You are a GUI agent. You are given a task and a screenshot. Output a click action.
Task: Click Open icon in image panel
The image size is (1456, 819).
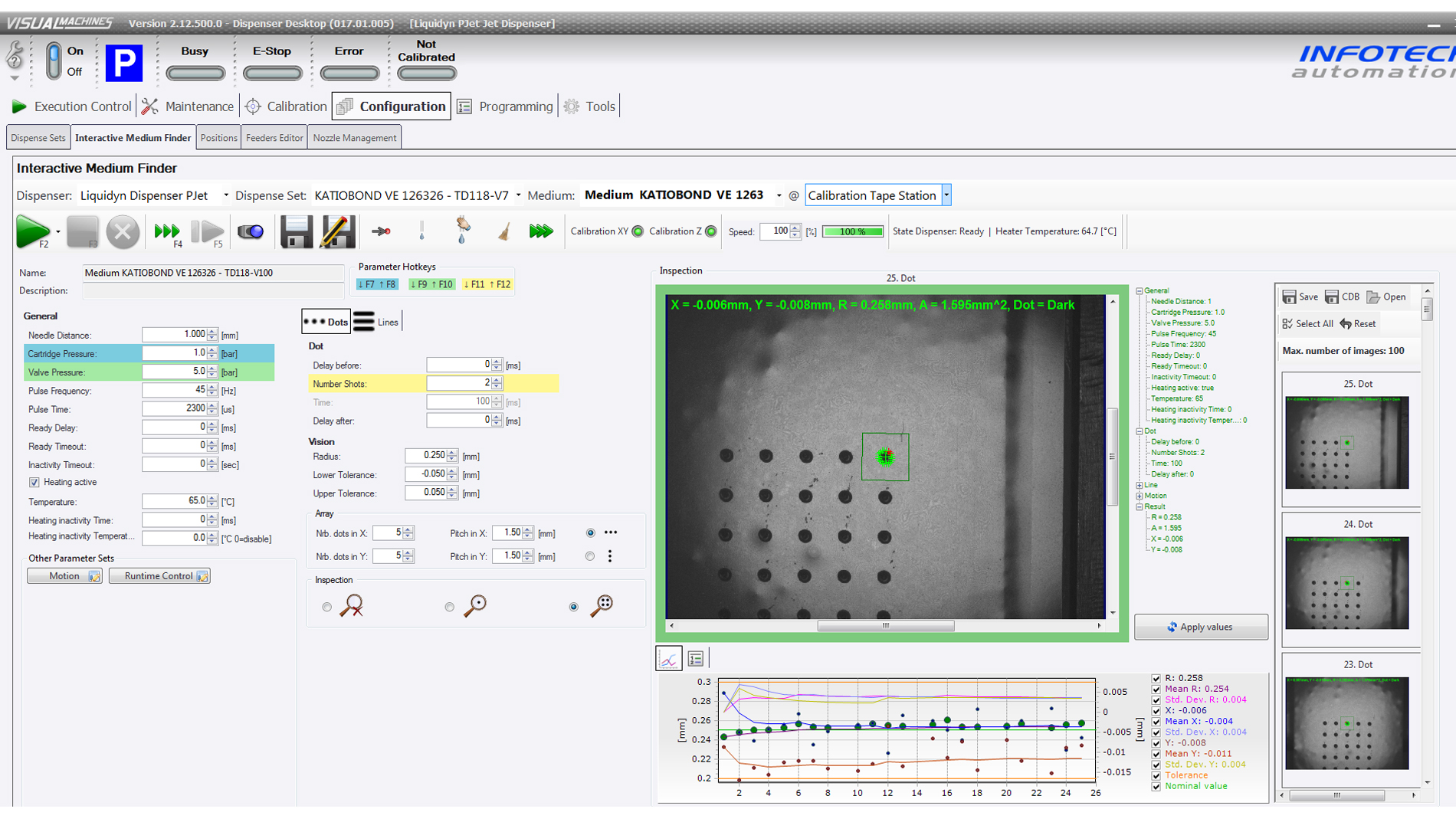1386,297
